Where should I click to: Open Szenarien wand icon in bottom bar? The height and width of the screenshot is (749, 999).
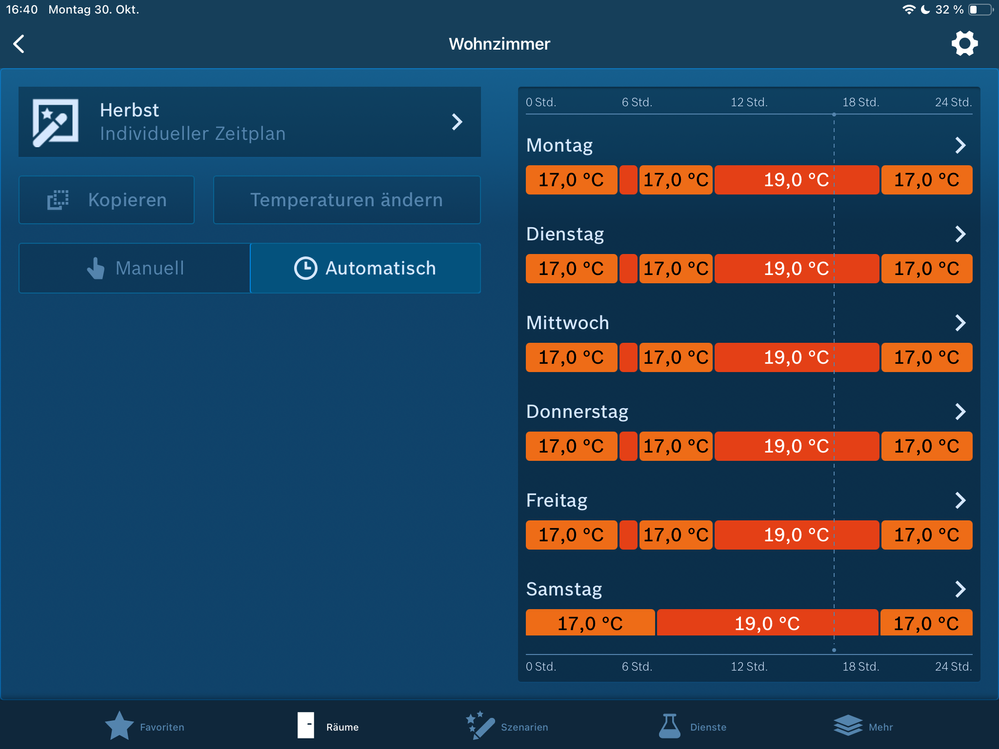coord(481,726)
